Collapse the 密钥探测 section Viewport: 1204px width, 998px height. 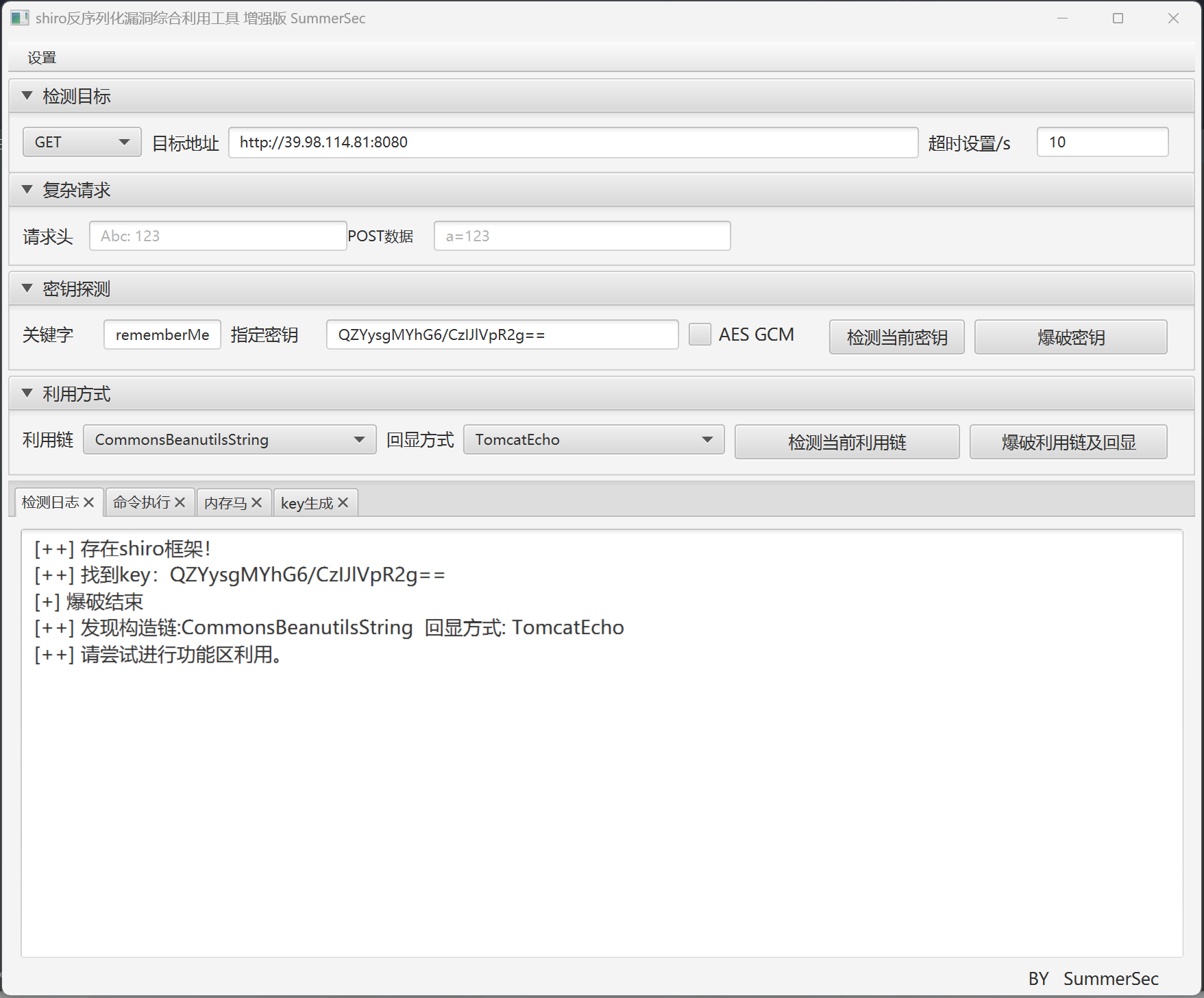(x=27, y=289)
